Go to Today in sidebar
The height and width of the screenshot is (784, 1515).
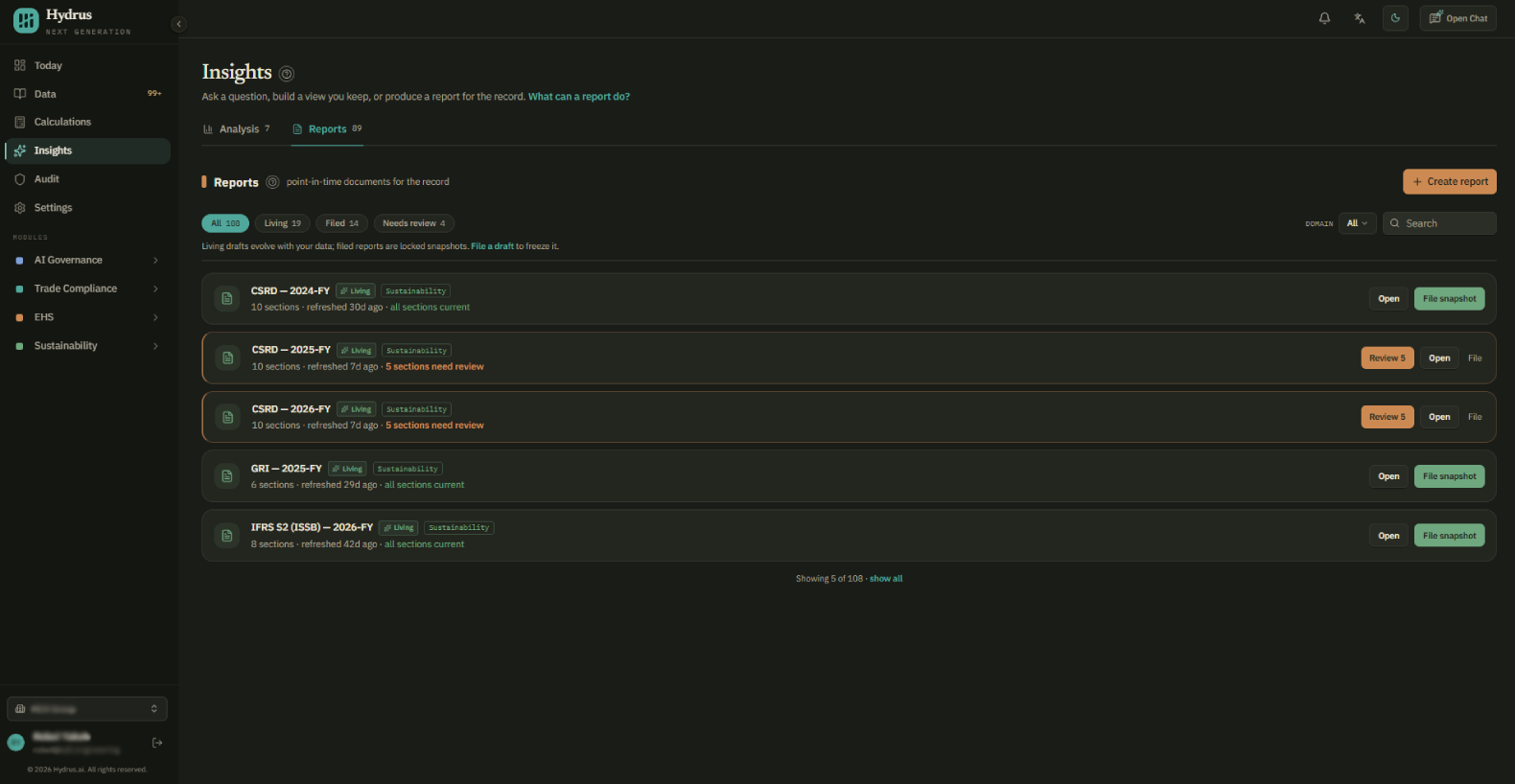tap(87, 65)
